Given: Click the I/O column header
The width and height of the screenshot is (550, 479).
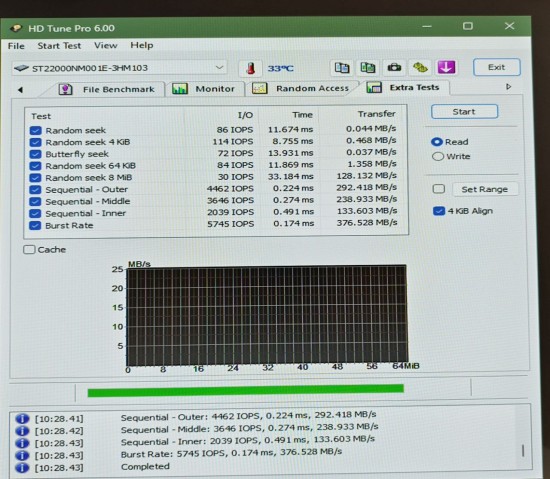Looking at the screenshot, I should [x=245, y=115].
